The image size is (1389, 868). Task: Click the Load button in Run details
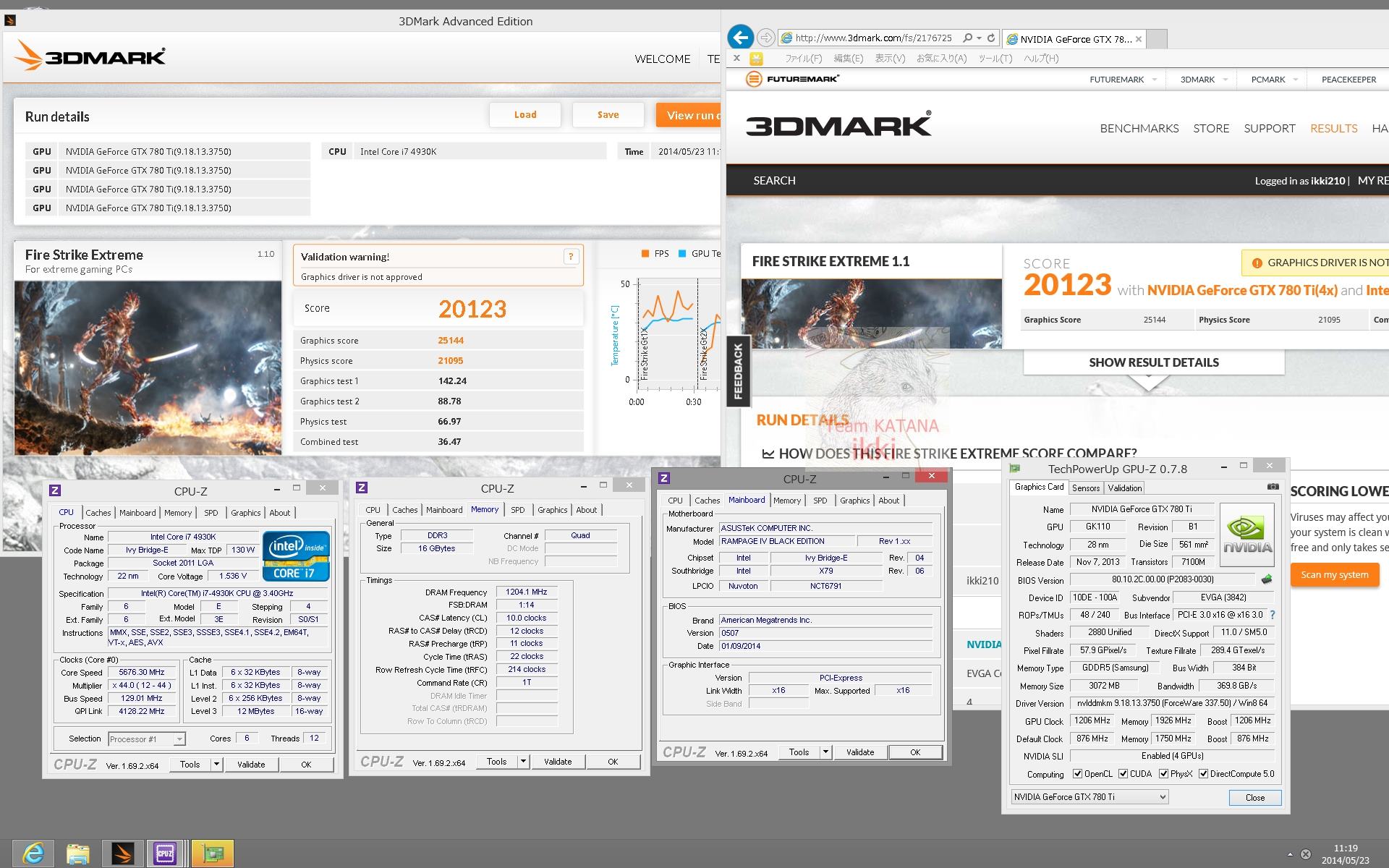tap(525, 115)
